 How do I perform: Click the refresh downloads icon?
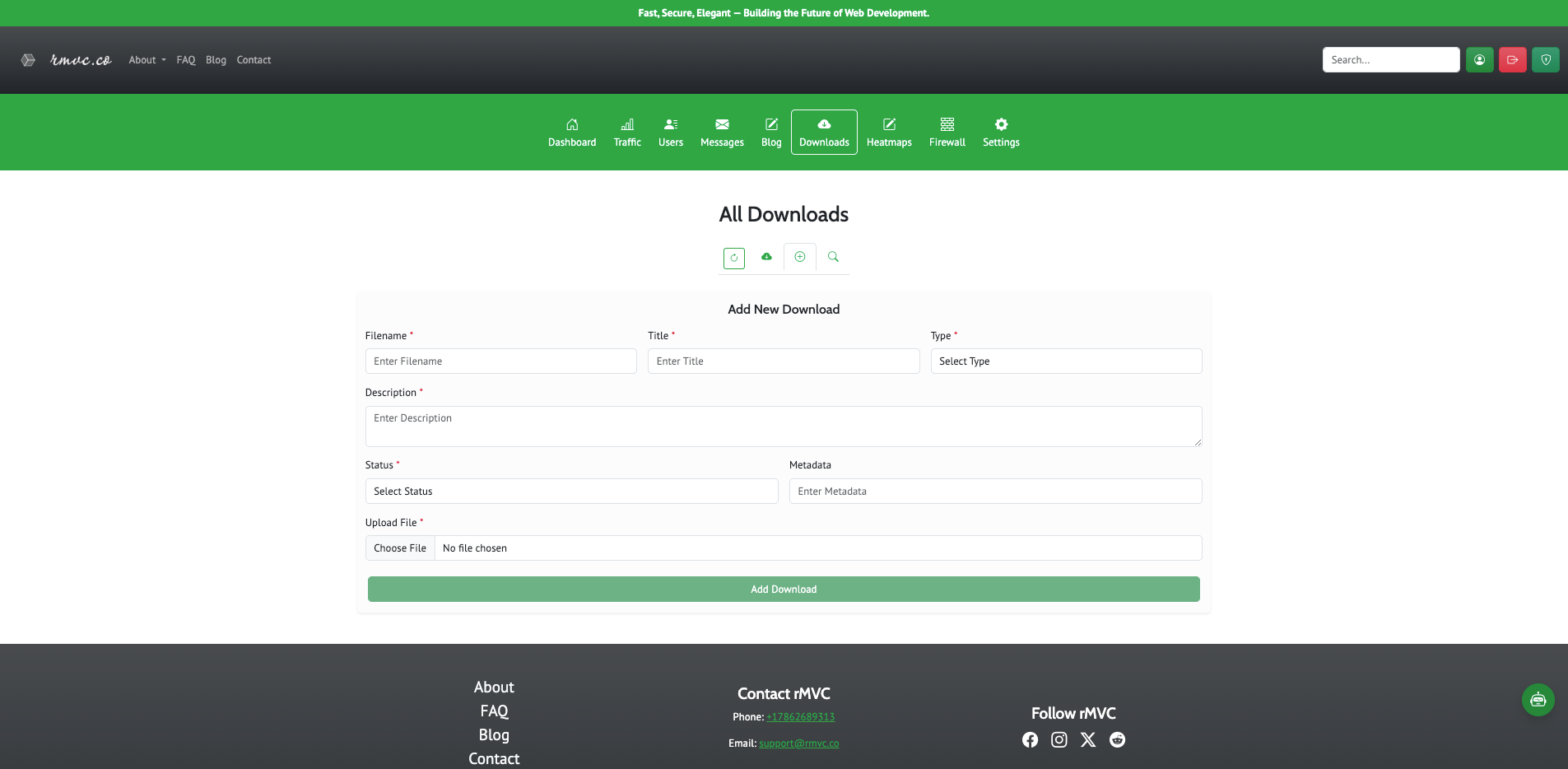pyautogui.click(x=733, y=258)
